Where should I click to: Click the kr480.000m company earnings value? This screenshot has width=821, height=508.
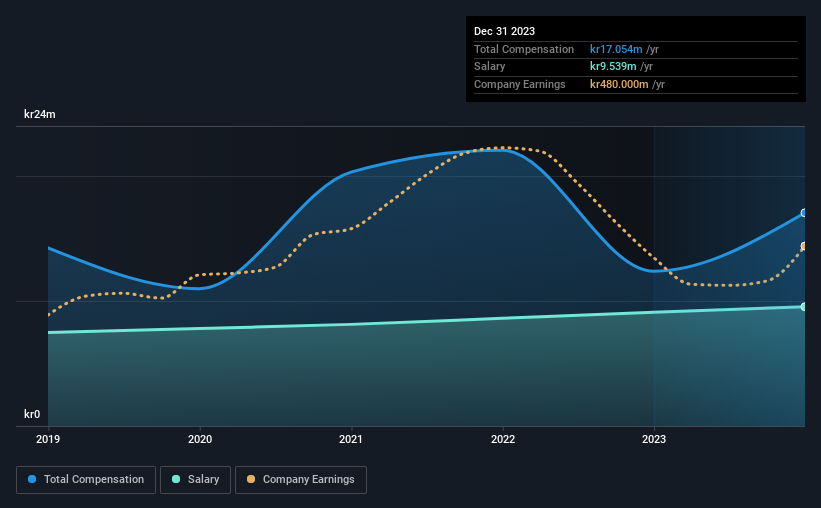pyautogui.click(x=619, y=84)
